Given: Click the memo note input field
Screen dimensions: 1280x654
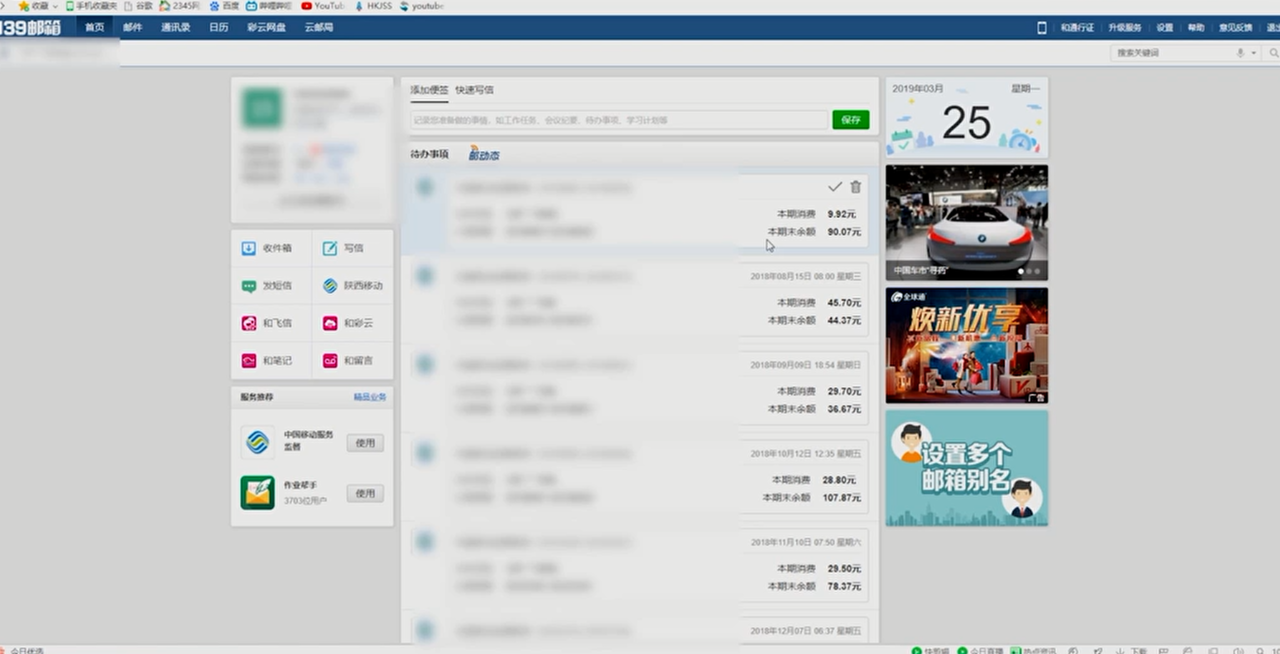Looking at the screenshot, I should [x=619, y=120].
